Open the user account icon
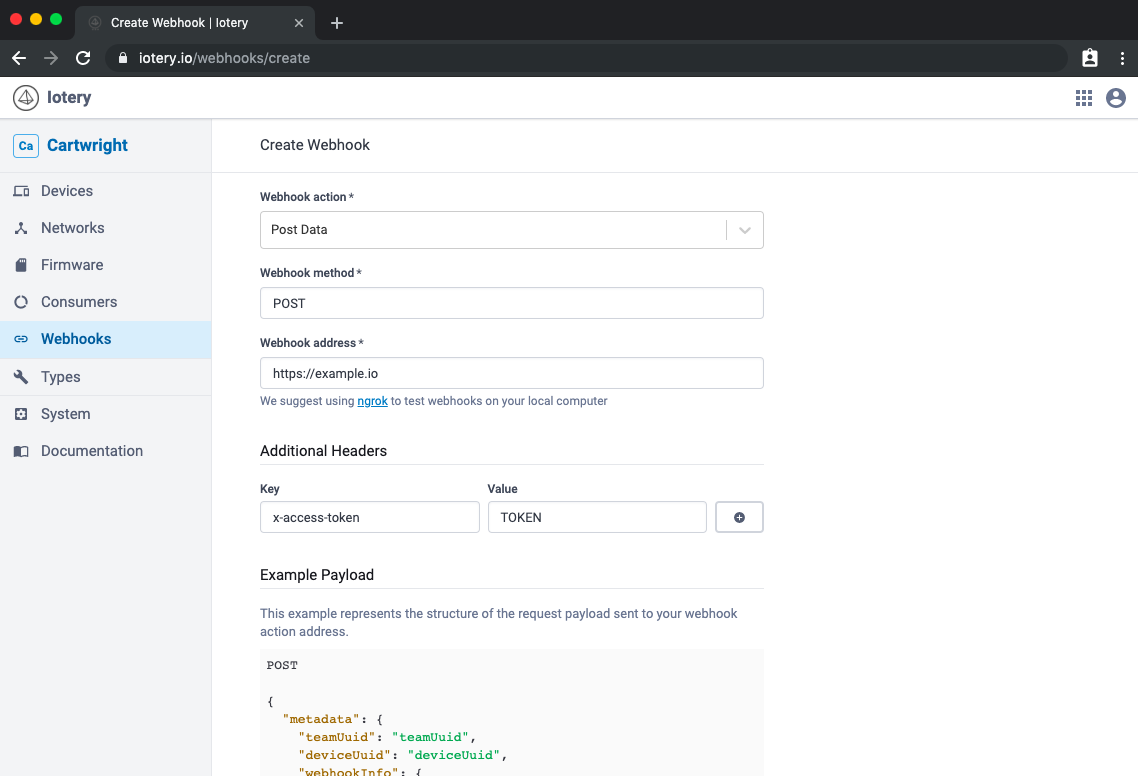This screenshot has width=1138, height=776. click(x=1116, y=98)
